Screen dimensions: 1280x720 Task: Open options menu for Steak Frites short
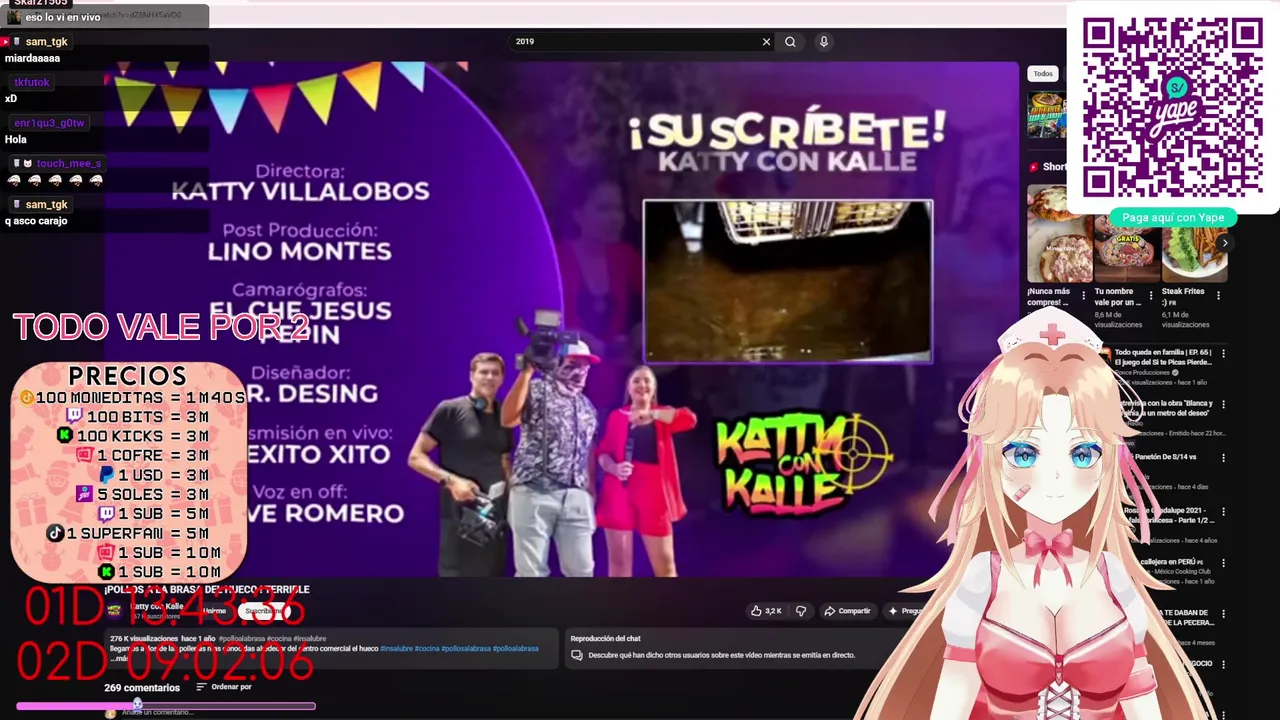[1218, 296]
